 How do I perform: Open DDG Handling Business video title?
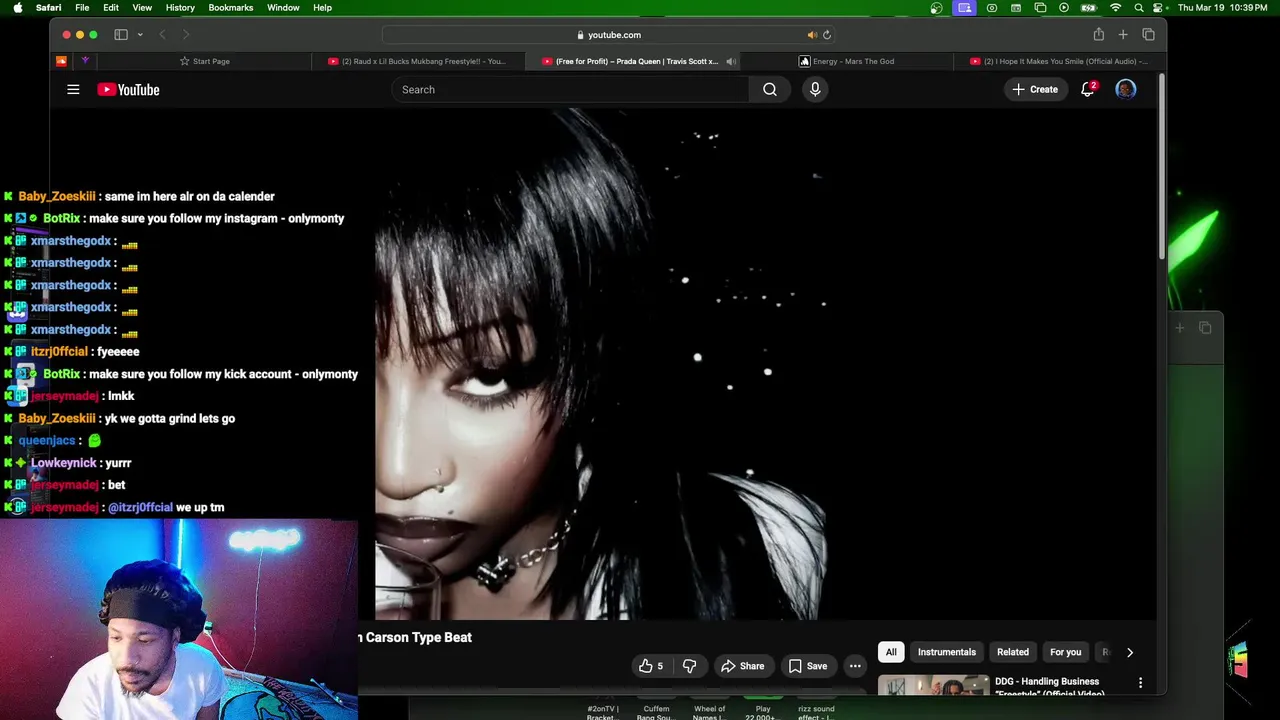[x=1049, y=687]
